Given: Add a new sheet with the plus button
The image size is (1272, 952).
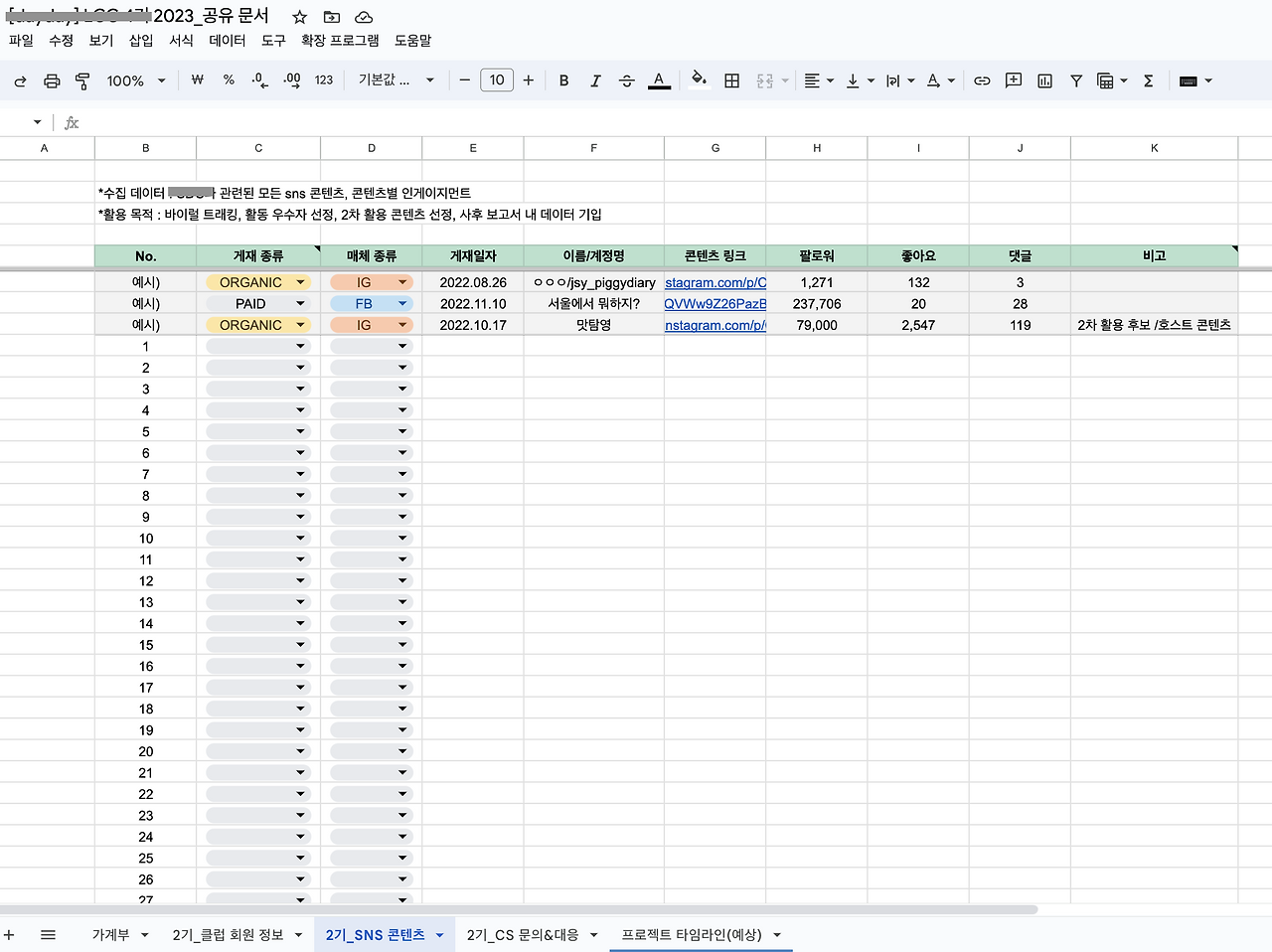Looking at the screenshot, I should pos(10,934).
